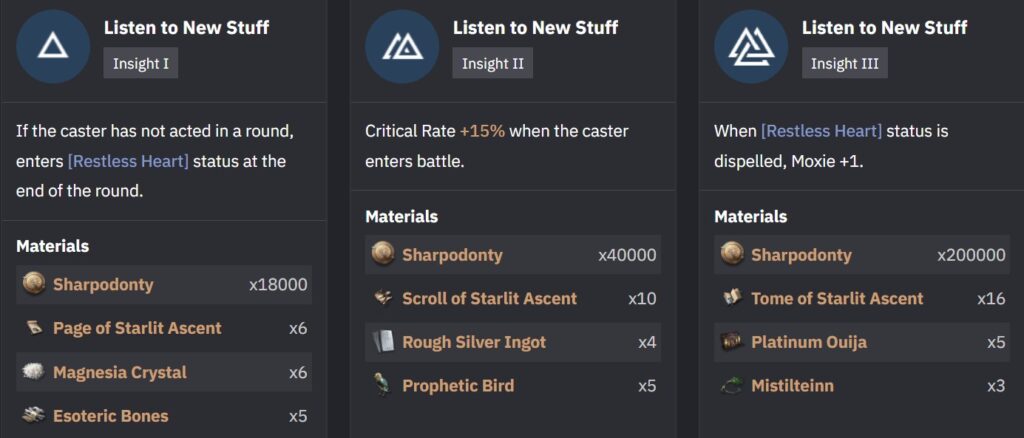This screenshot has width=1024, height=438.
Task: Click the Prophetic Bird material icon
Action: point(382,386)
